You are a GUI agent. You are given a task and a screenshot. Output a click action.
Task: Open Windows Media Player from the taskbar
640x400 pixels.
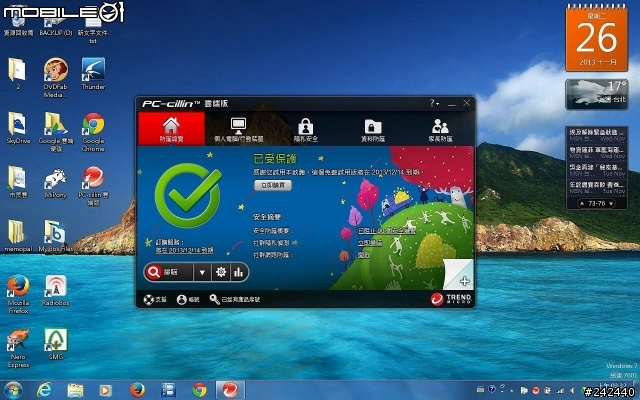106,391
